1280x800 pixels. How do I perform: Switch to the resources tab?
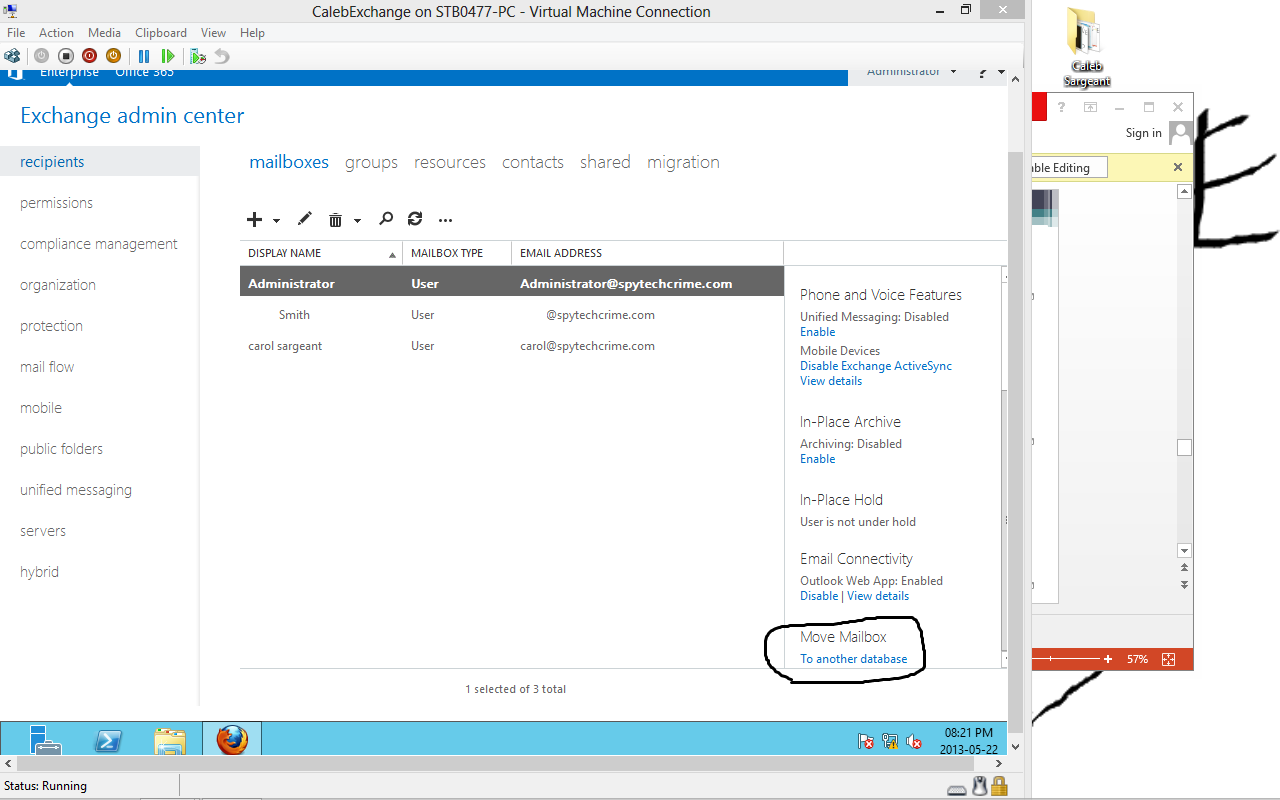click(450, 162)
